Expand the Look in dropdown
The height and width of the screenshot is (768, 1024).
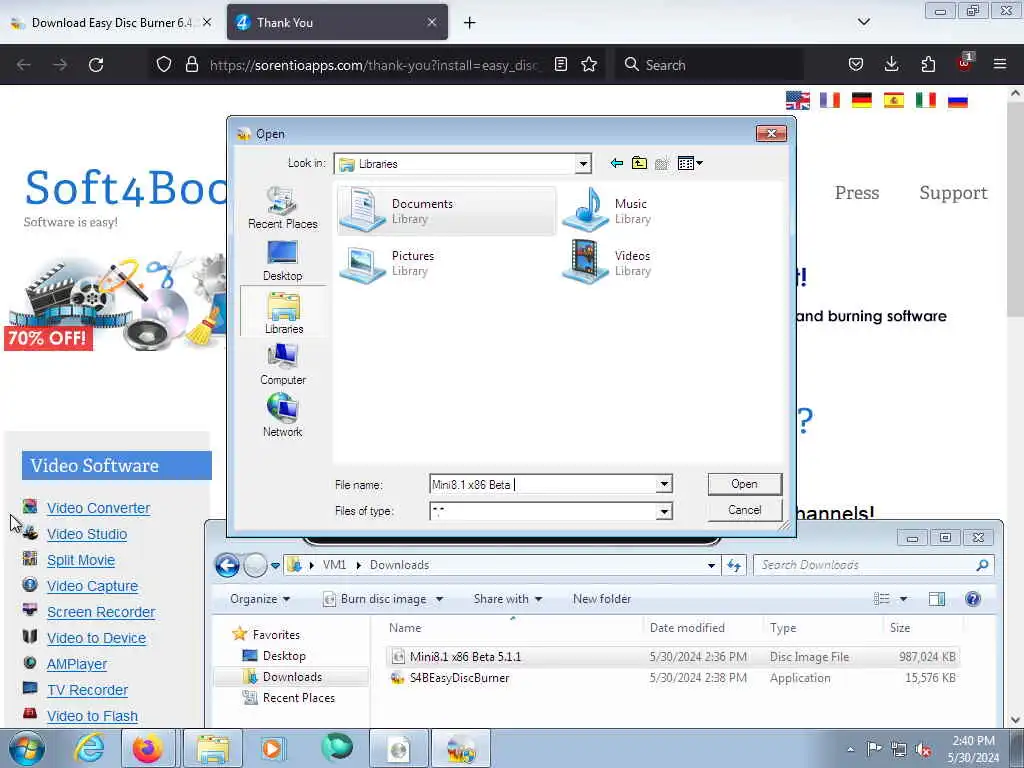(x=583, y=164)
